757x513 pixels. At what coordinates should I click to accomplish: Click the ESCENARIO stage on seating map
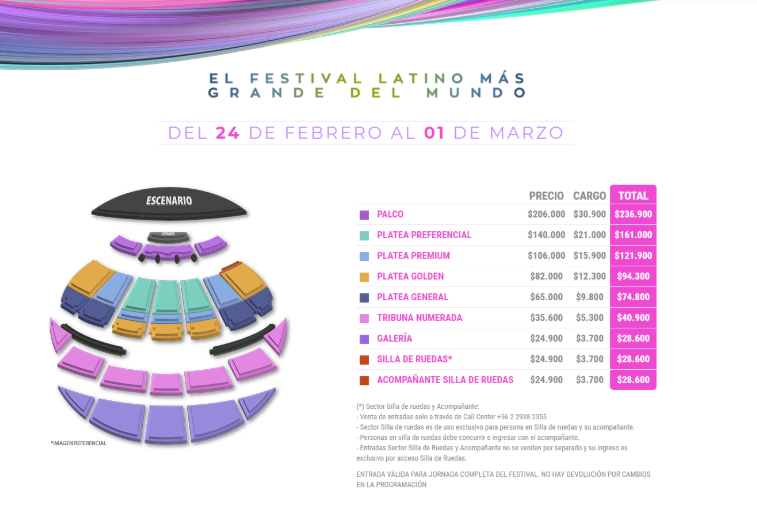[169, 203]
